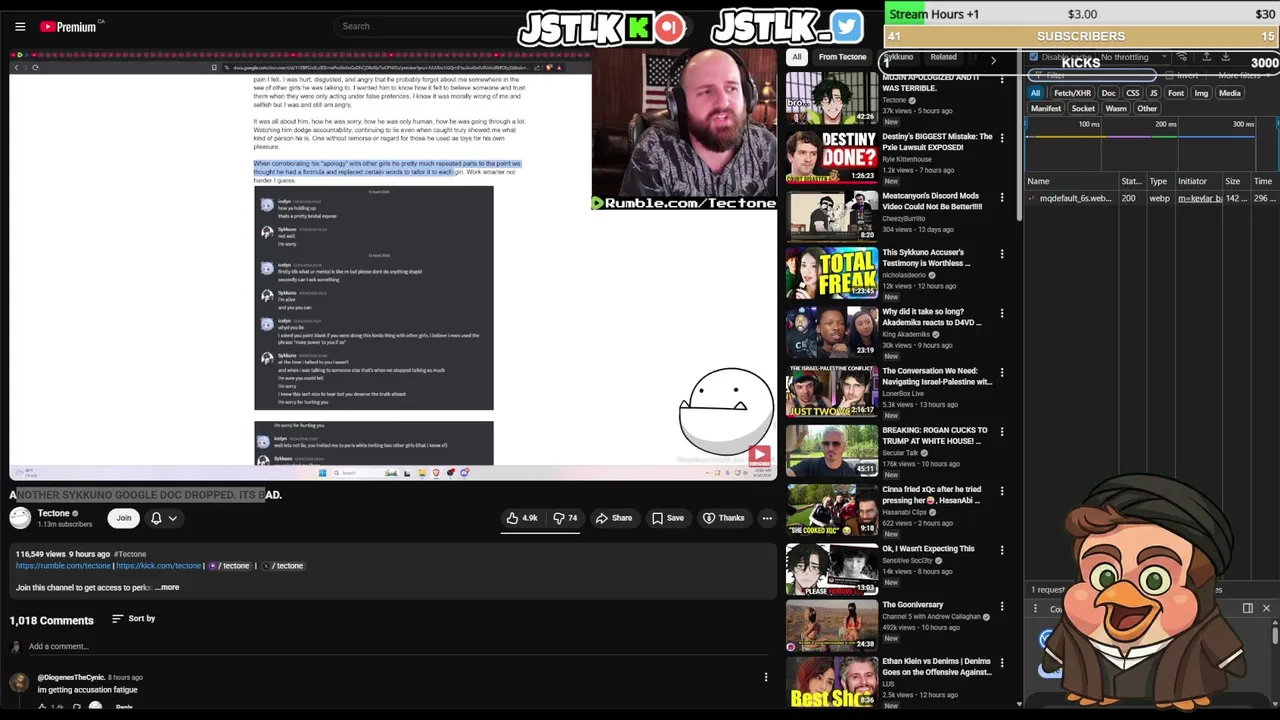Toggle the Img request filter
The width and height of the screenshot is (1280, 720).
1201,93
